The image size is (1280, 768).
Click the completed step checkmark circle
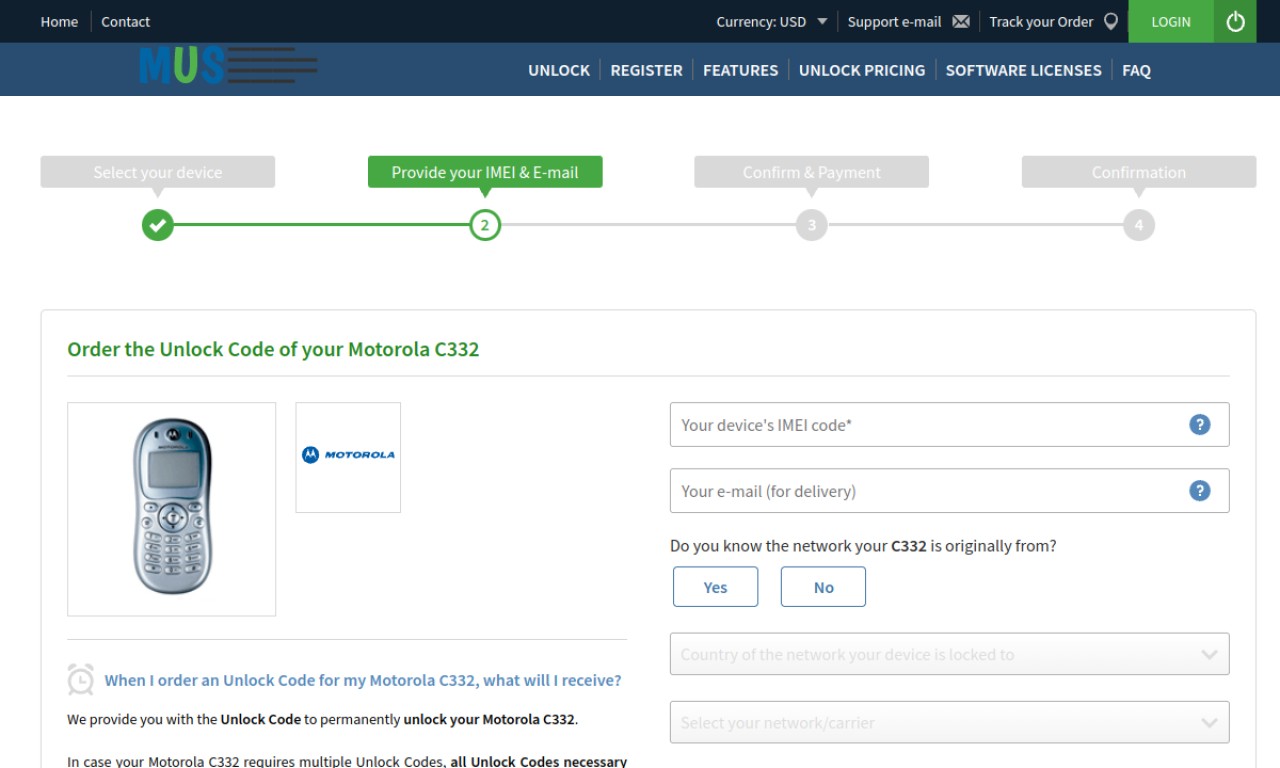[157, 225]
